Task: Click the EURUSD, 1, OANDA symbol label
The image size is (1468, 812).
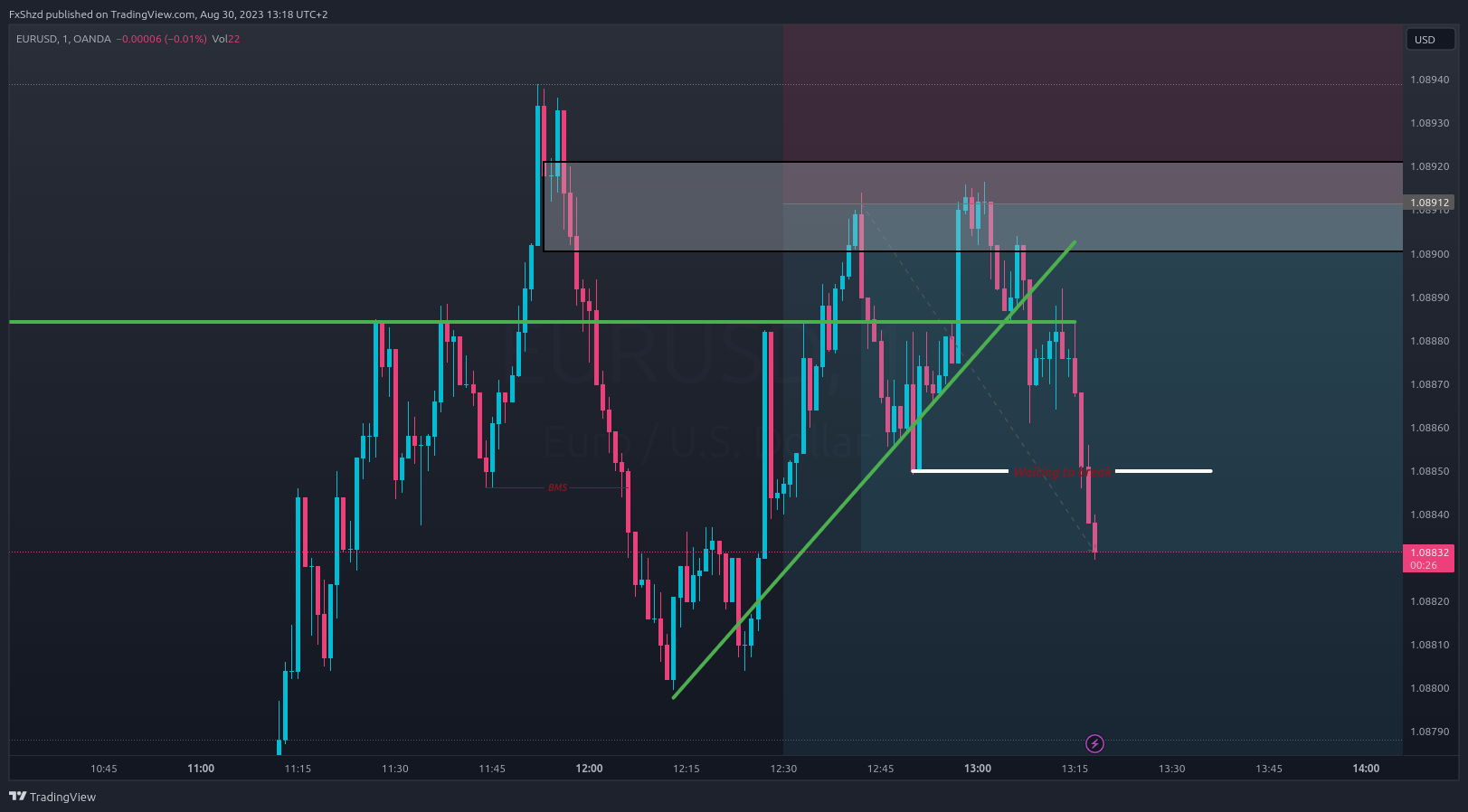Action: pos(63,39)
